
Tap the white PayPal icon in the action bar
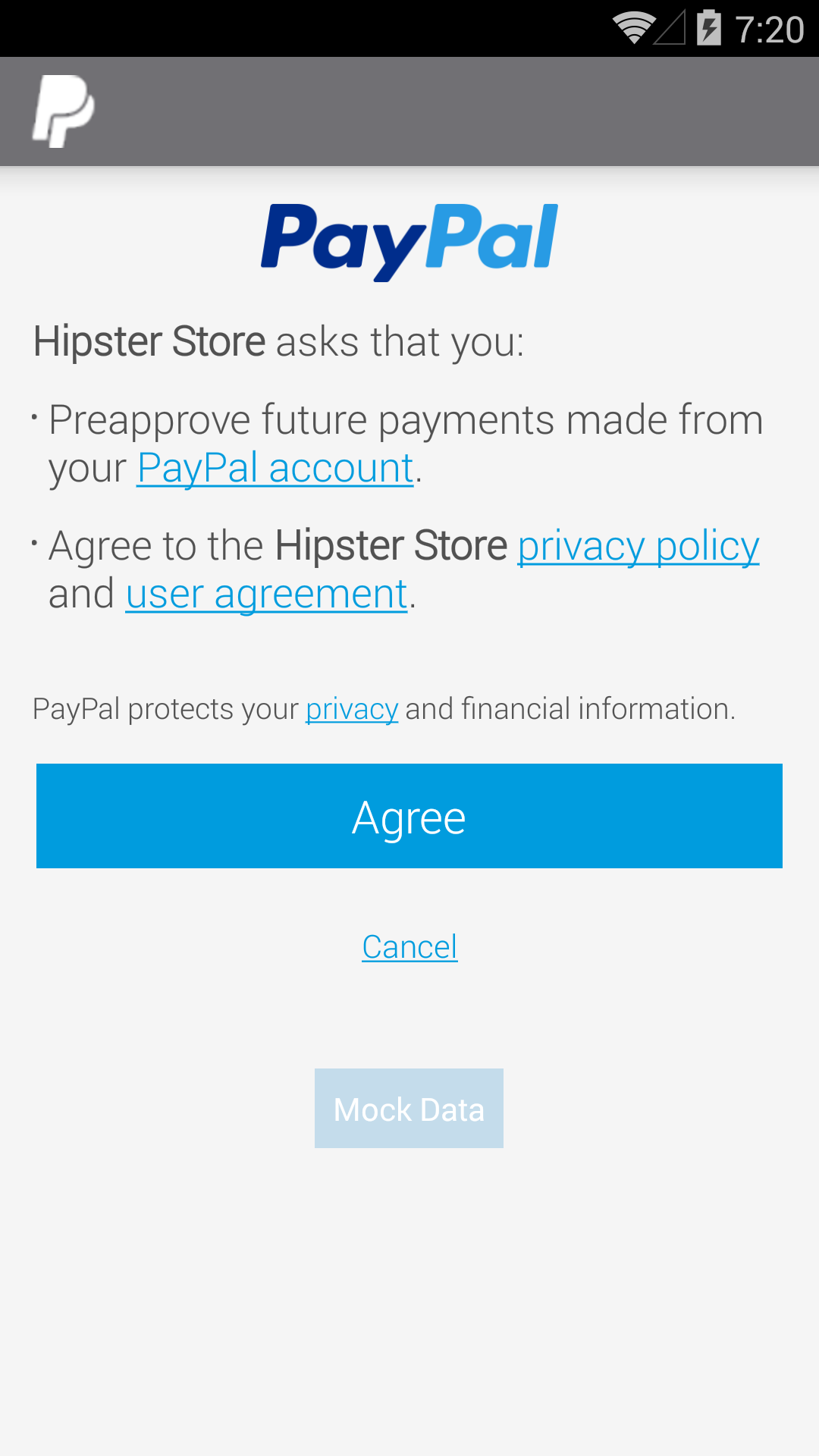(64, 111)
